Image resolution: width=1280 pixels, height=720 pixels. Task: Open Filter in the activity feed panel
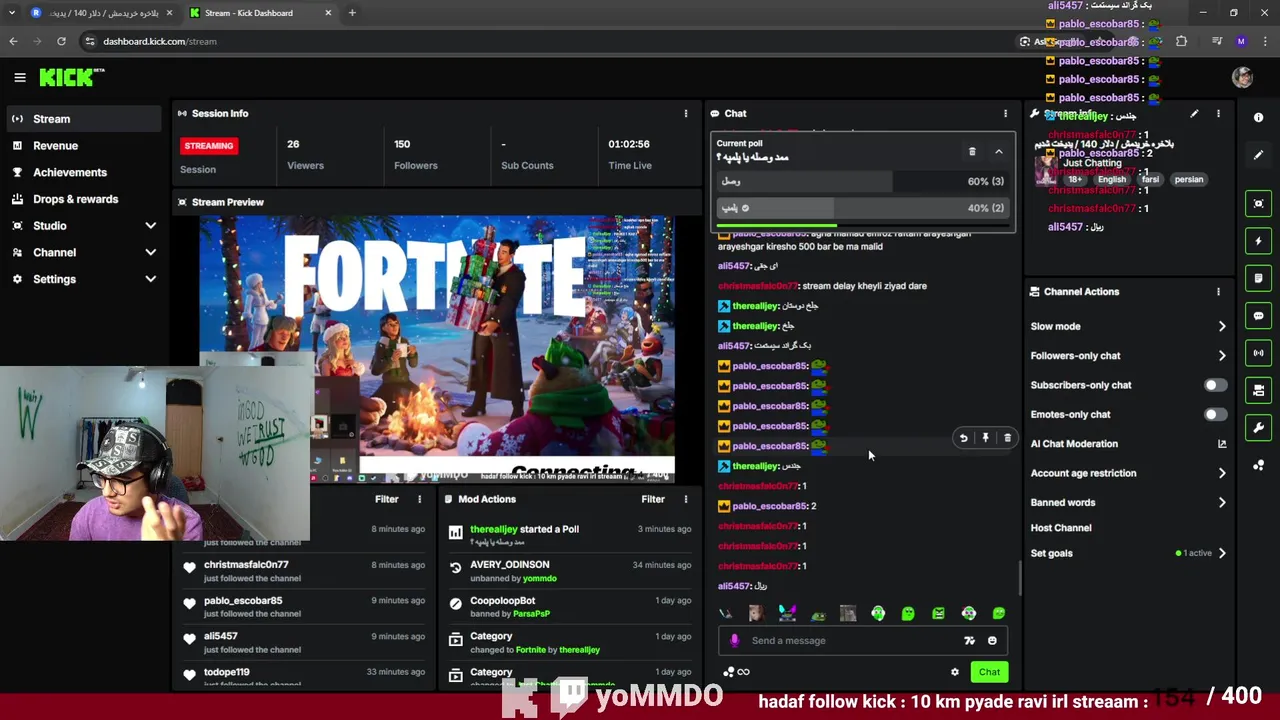387,499
